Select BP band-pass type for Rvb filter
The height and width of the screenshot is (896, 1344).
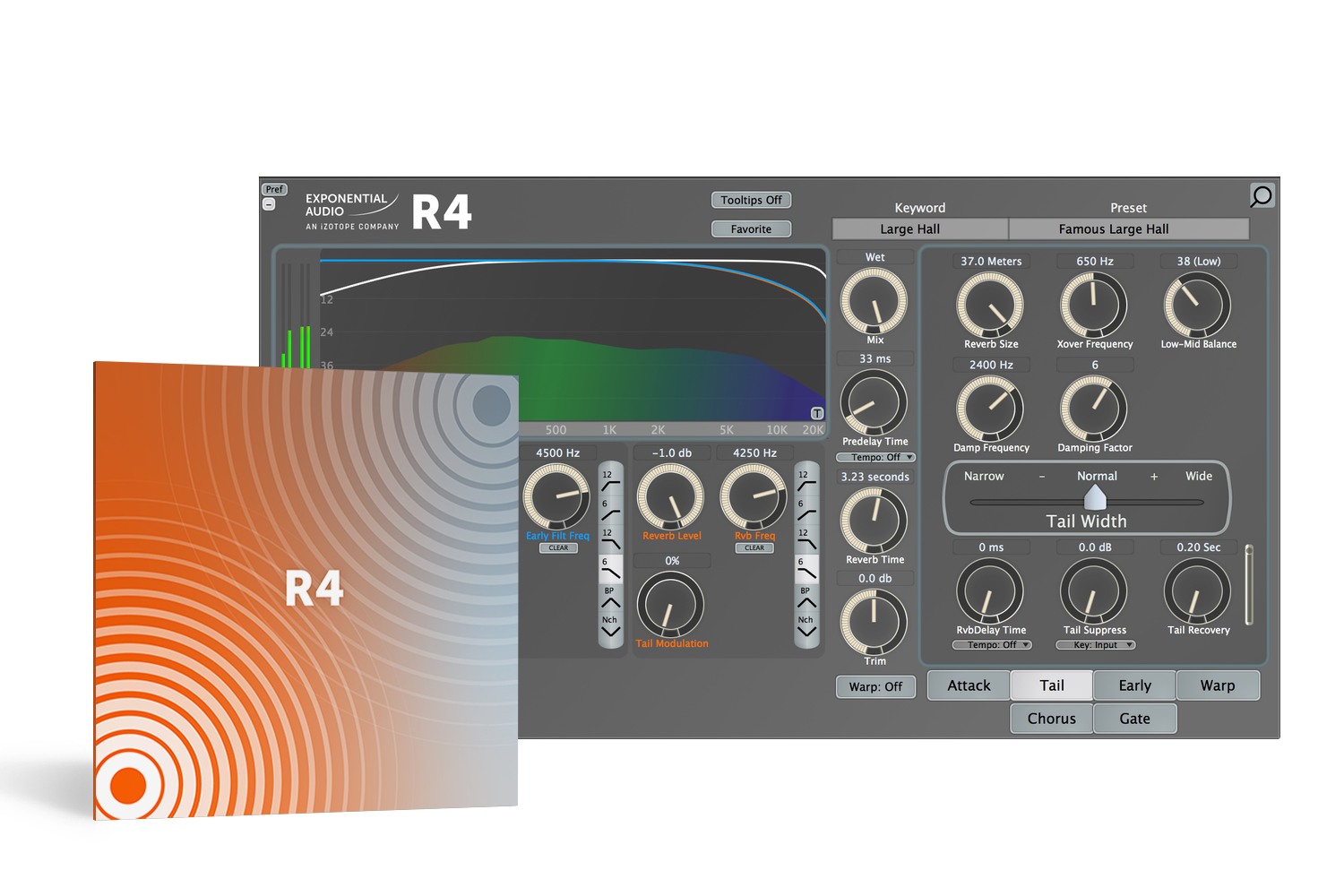tap(806, 599)
